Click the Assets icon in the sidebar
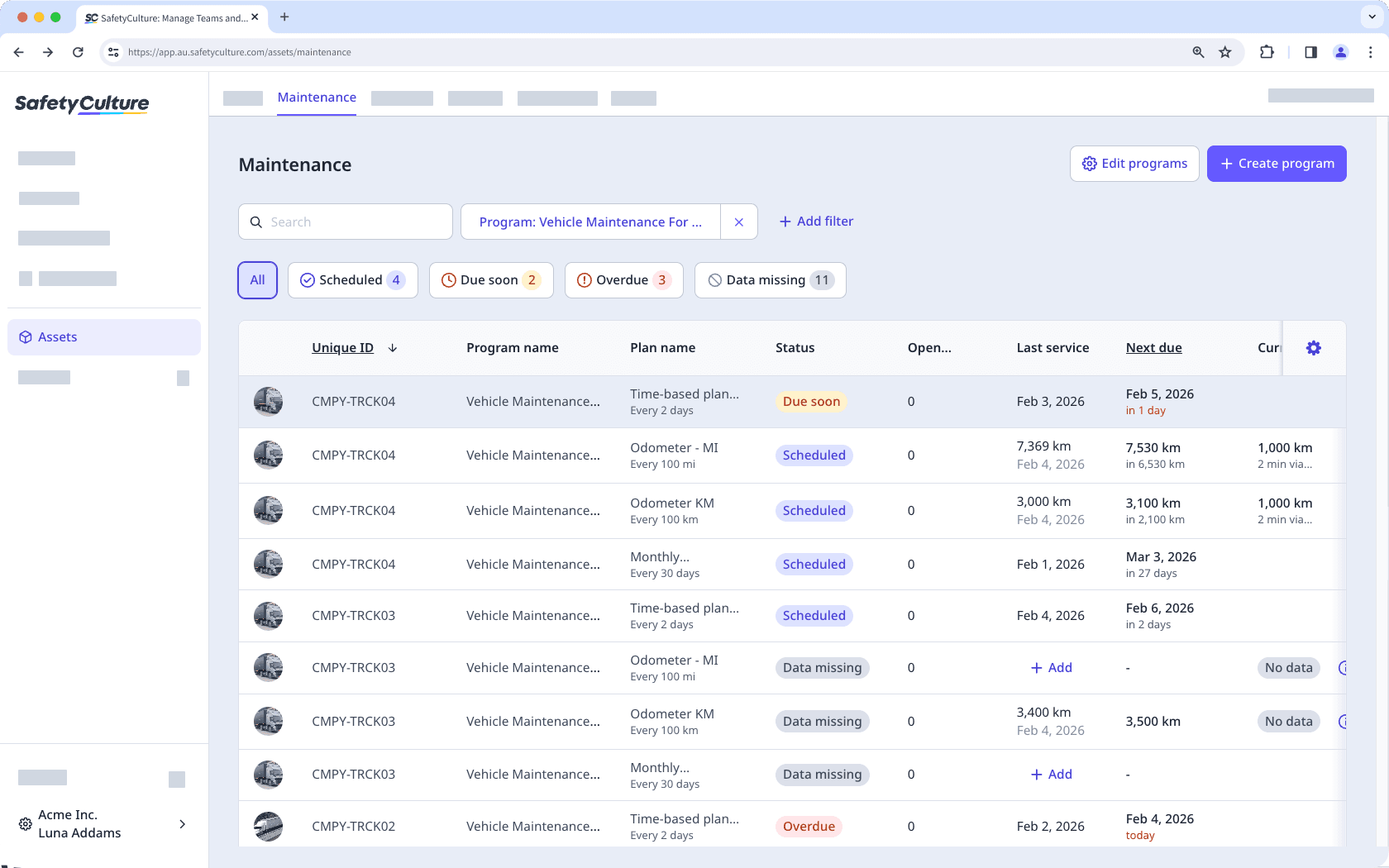 point(25,336)
